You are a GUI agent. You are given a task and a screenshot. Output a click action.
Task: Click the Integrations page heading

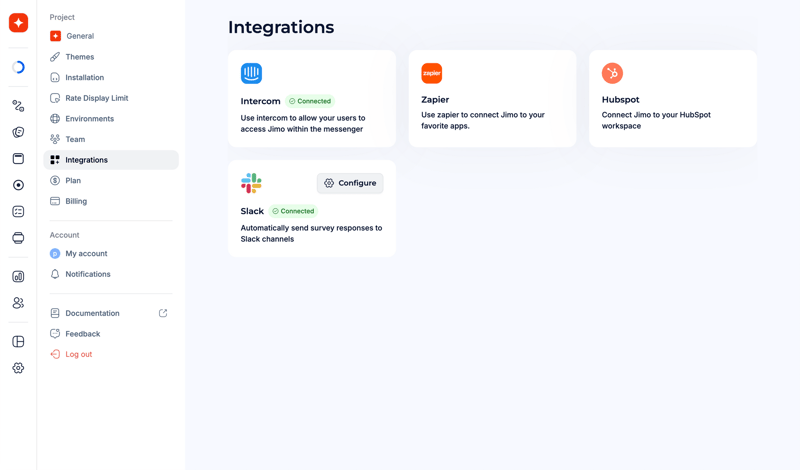(281, 27)
